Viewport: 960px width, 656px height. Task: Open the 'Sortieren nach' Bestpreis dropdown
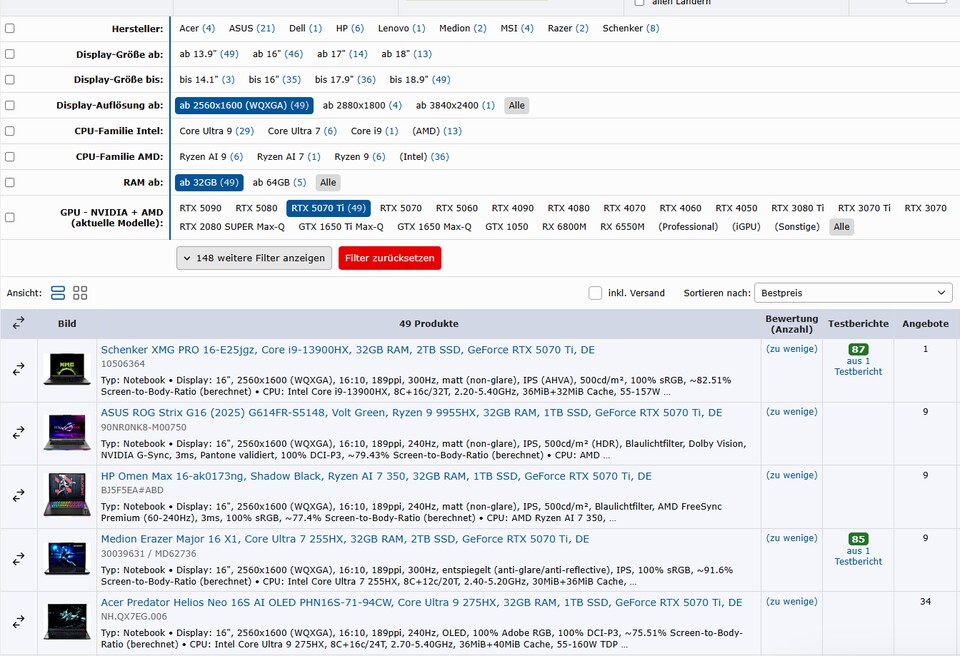click(853, 293)
